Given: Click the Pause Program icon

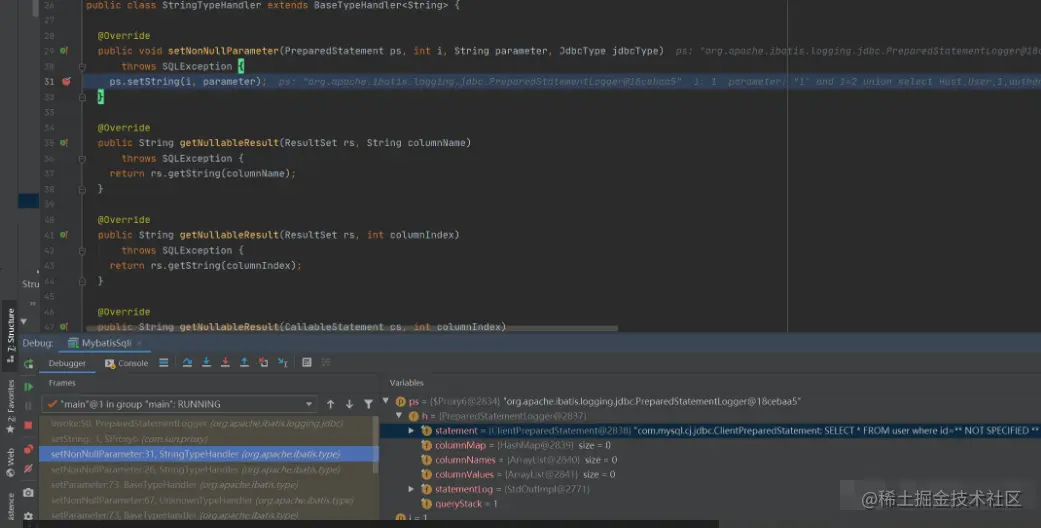Looking at the screenshot, I should 29,406.
